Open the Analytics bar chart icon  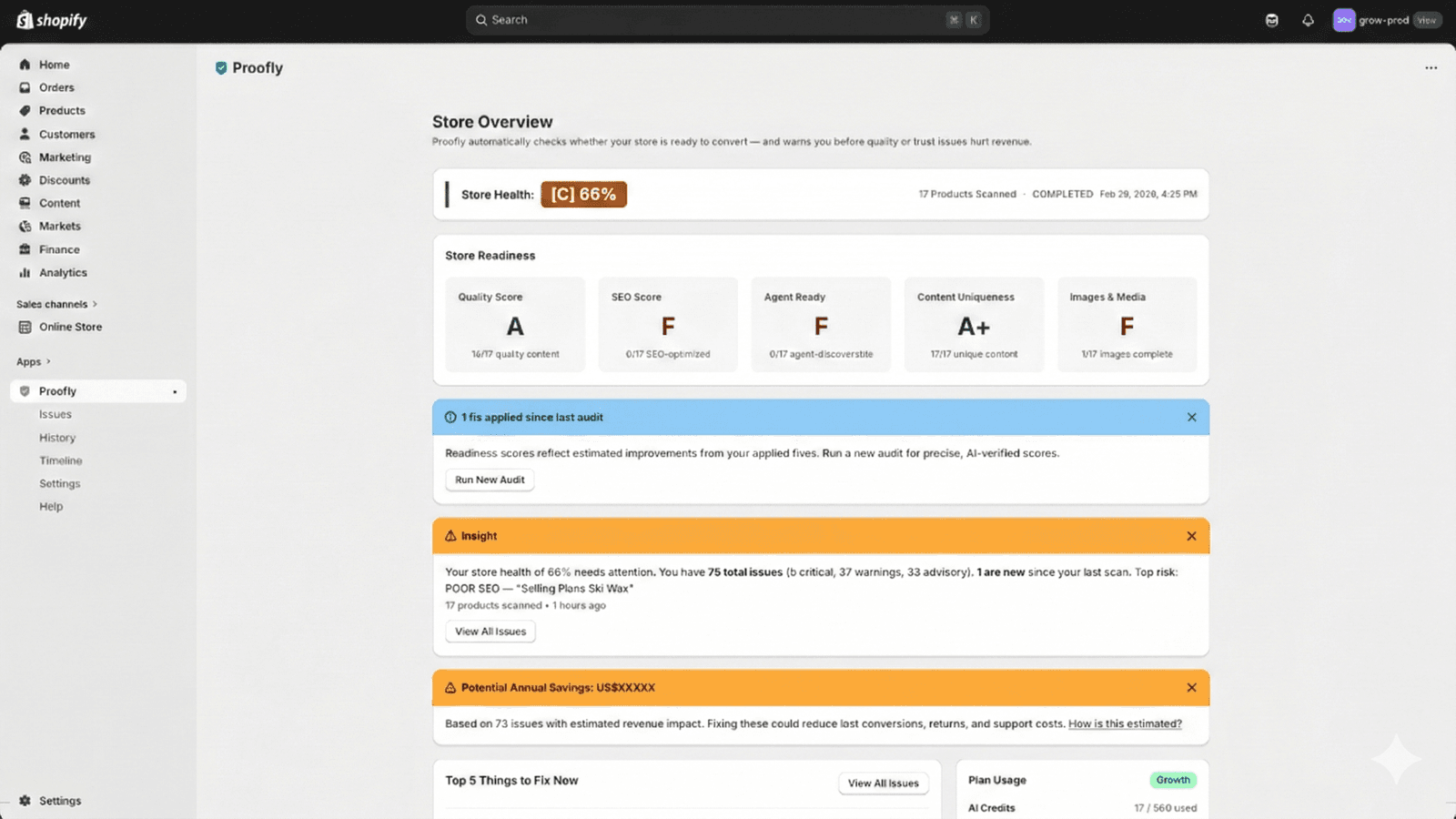coord(25,272)
